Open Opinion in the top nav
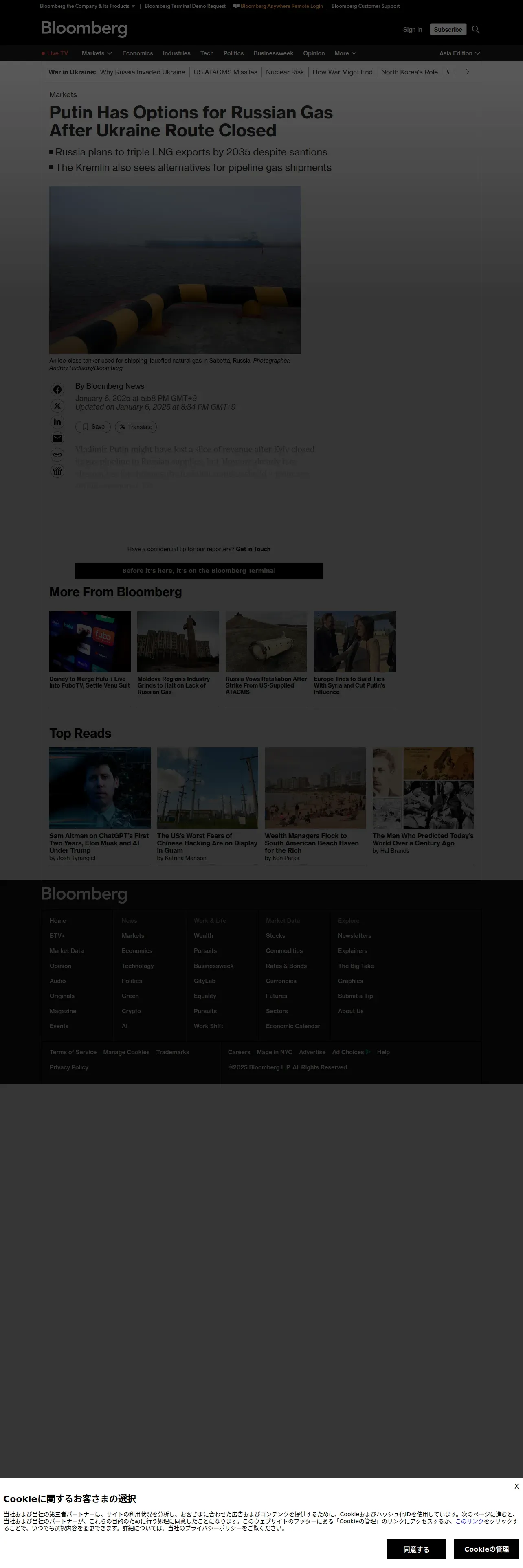 pos(314,53)
